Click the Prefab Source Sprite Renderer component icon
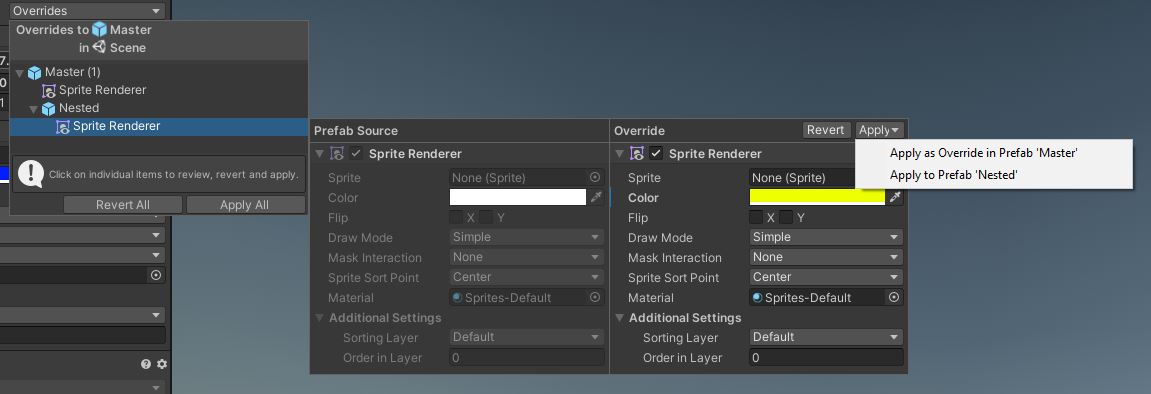The width and height of the screenshot is (1151, 394). 337,153
